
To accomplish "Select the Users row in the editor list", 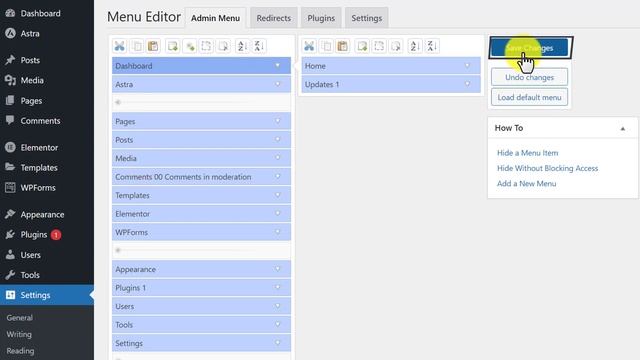I will [x=201, y=306].
